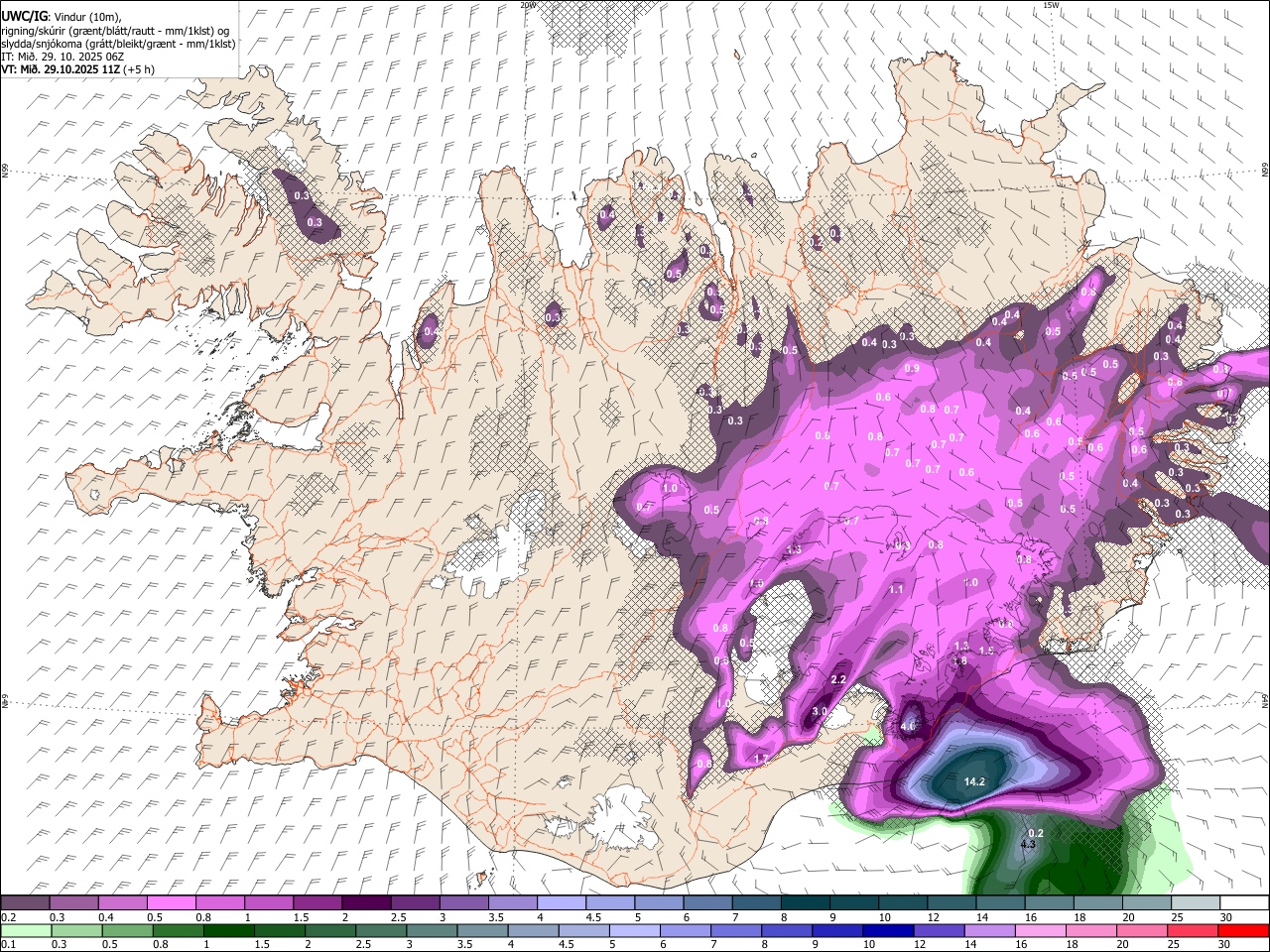
Task: Click the 1.7 value on the map
Action: tap(762, 759)
